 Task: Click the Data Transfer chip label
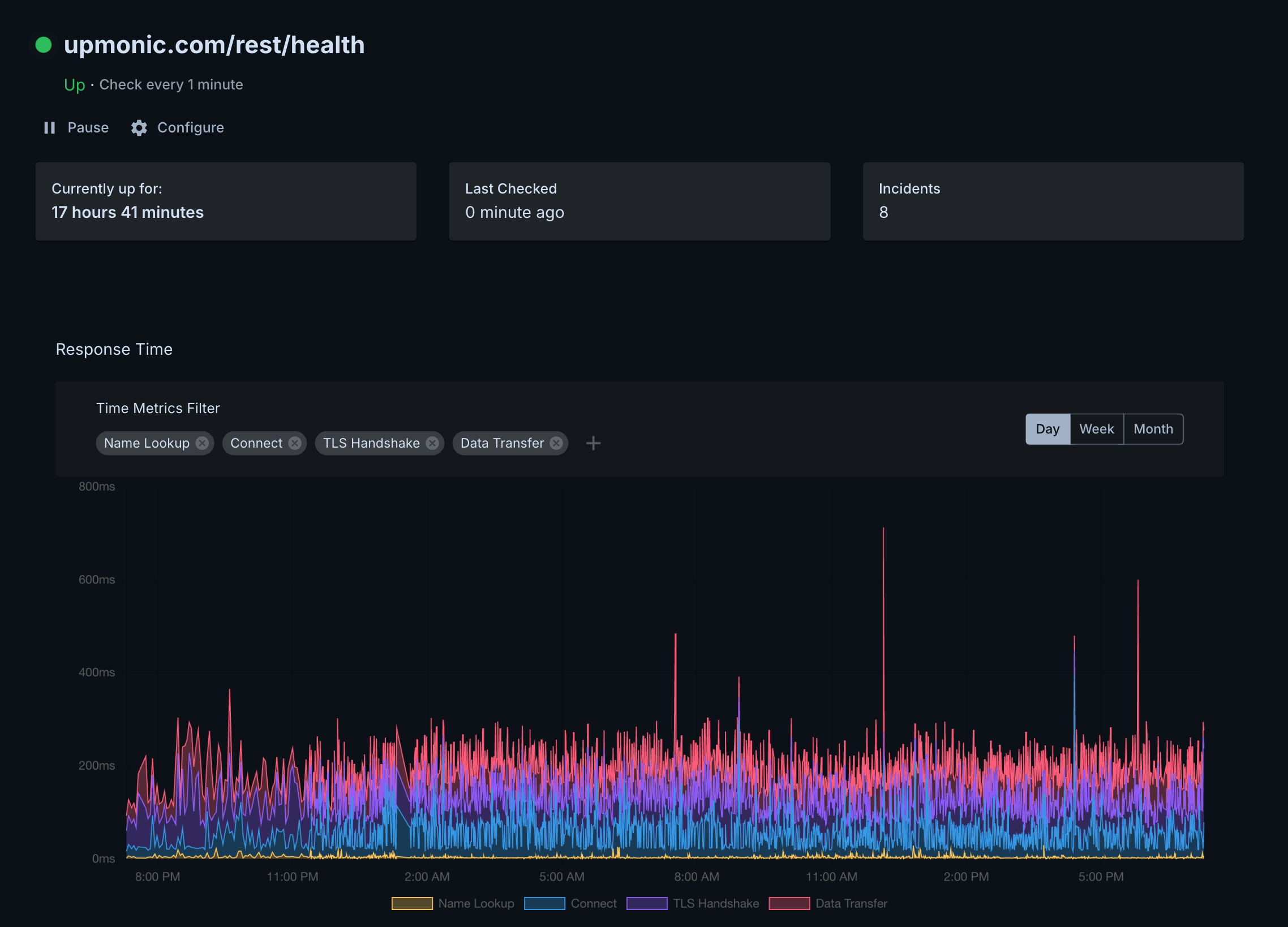pos(502,443)
